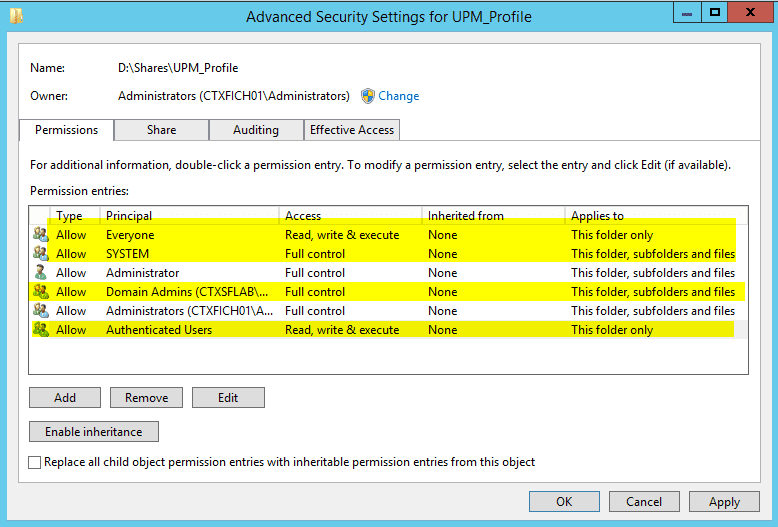
Task: Click Edit to modify permission entry
Action: 228,398
